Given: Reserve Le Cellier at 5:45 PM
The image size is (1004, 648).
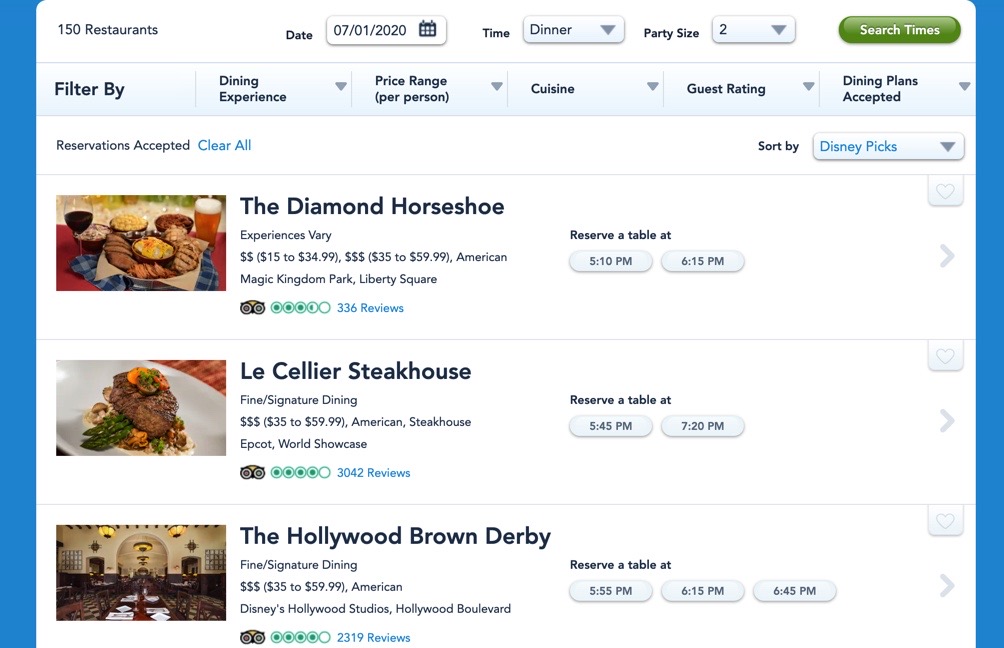Looking at the screenshot, I should coord(610,426).
